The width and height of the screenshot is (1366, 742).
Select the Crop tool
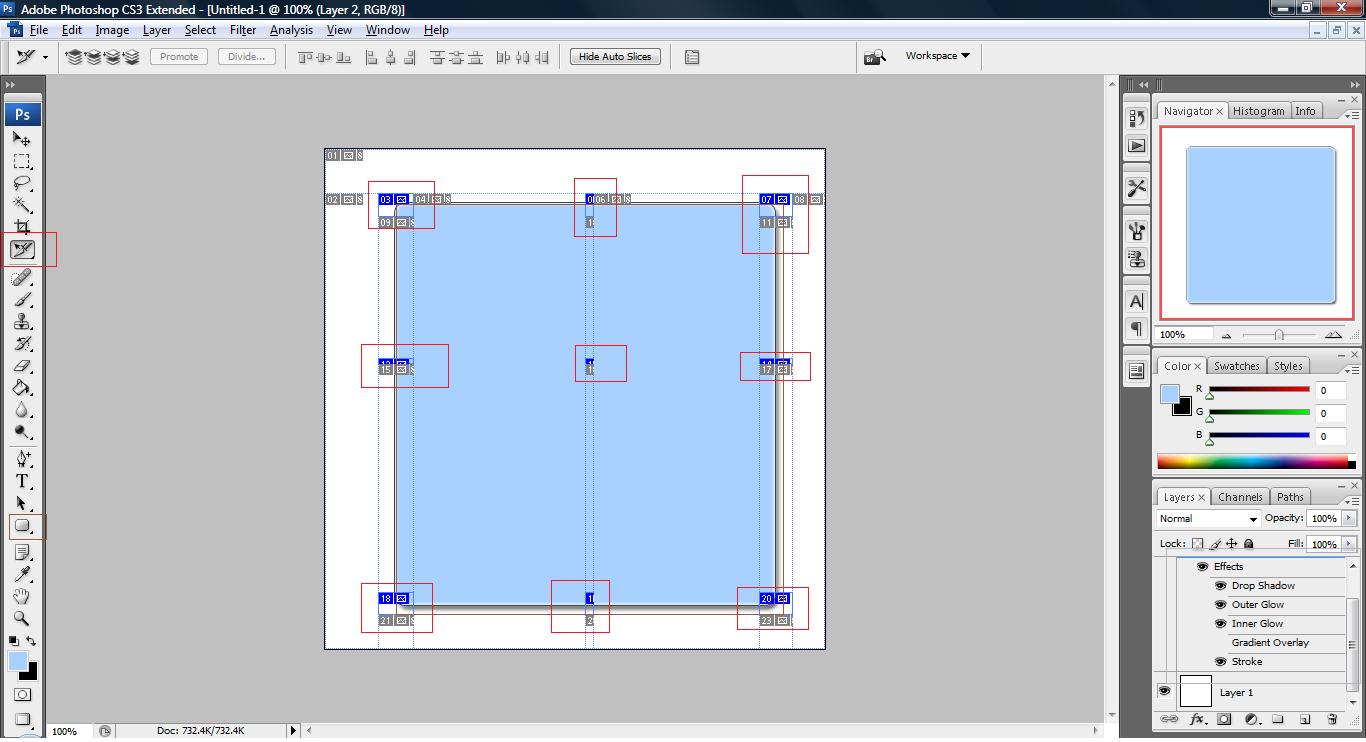click(x=22, y=228)
